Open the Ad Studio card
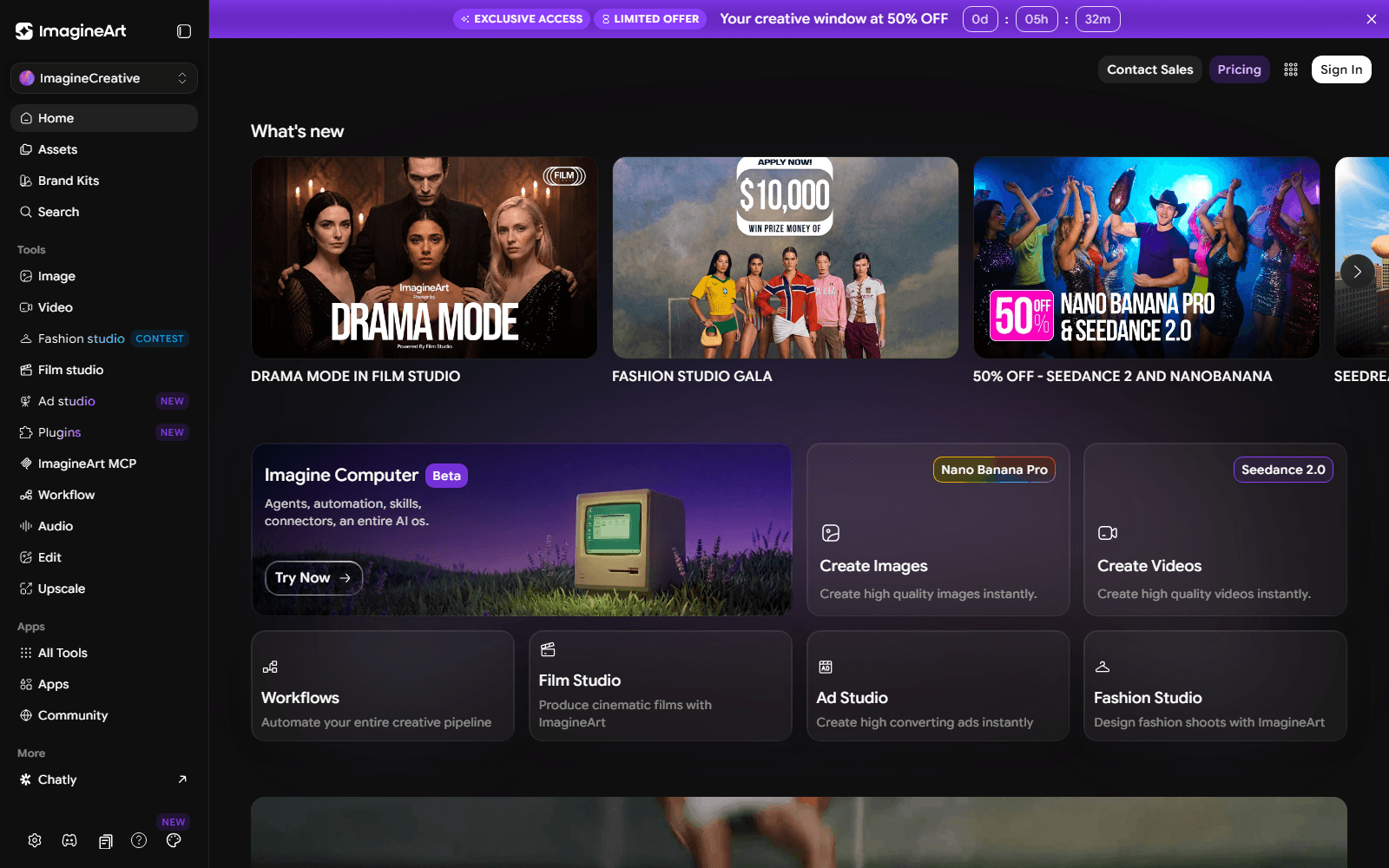 click(x=938, y=686)
